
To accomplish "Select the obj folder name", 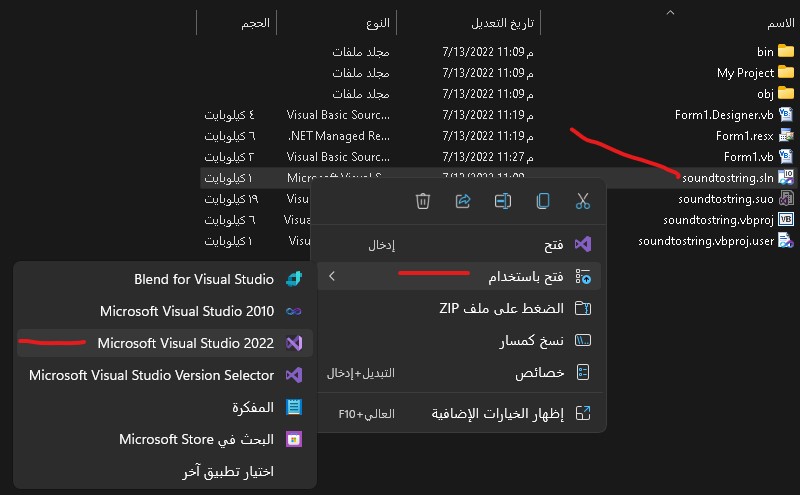I will click(x=765, y=94).
